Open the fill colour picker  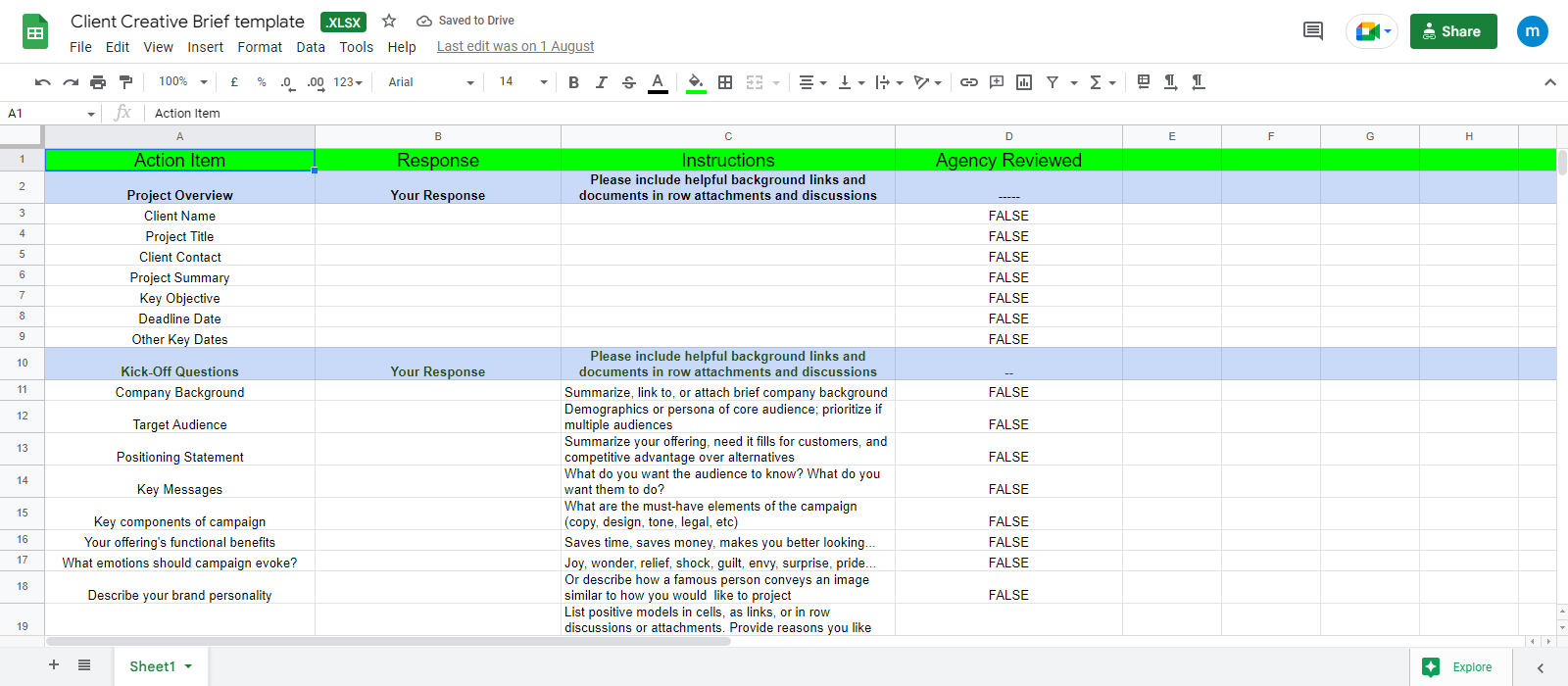696,82
